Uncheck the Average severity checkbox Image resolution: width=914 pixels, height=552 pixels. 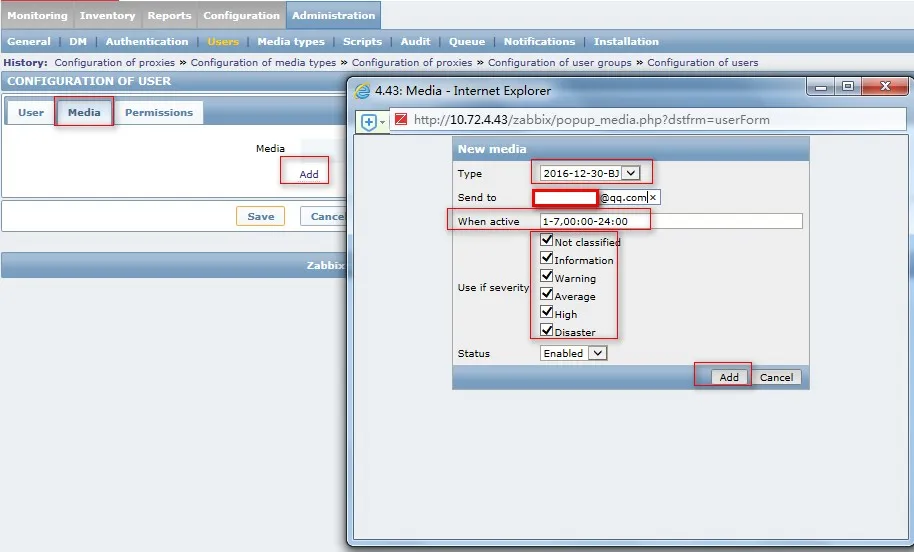(546, 294)
